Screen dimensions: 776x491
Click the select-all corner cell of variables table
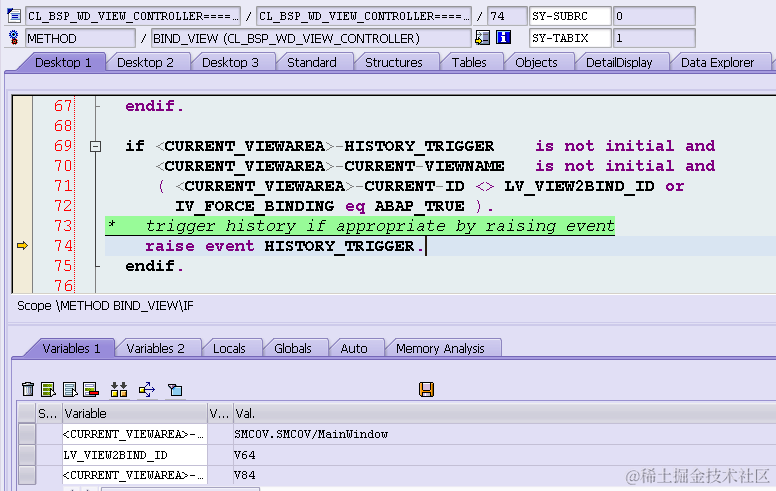point(27,413)
